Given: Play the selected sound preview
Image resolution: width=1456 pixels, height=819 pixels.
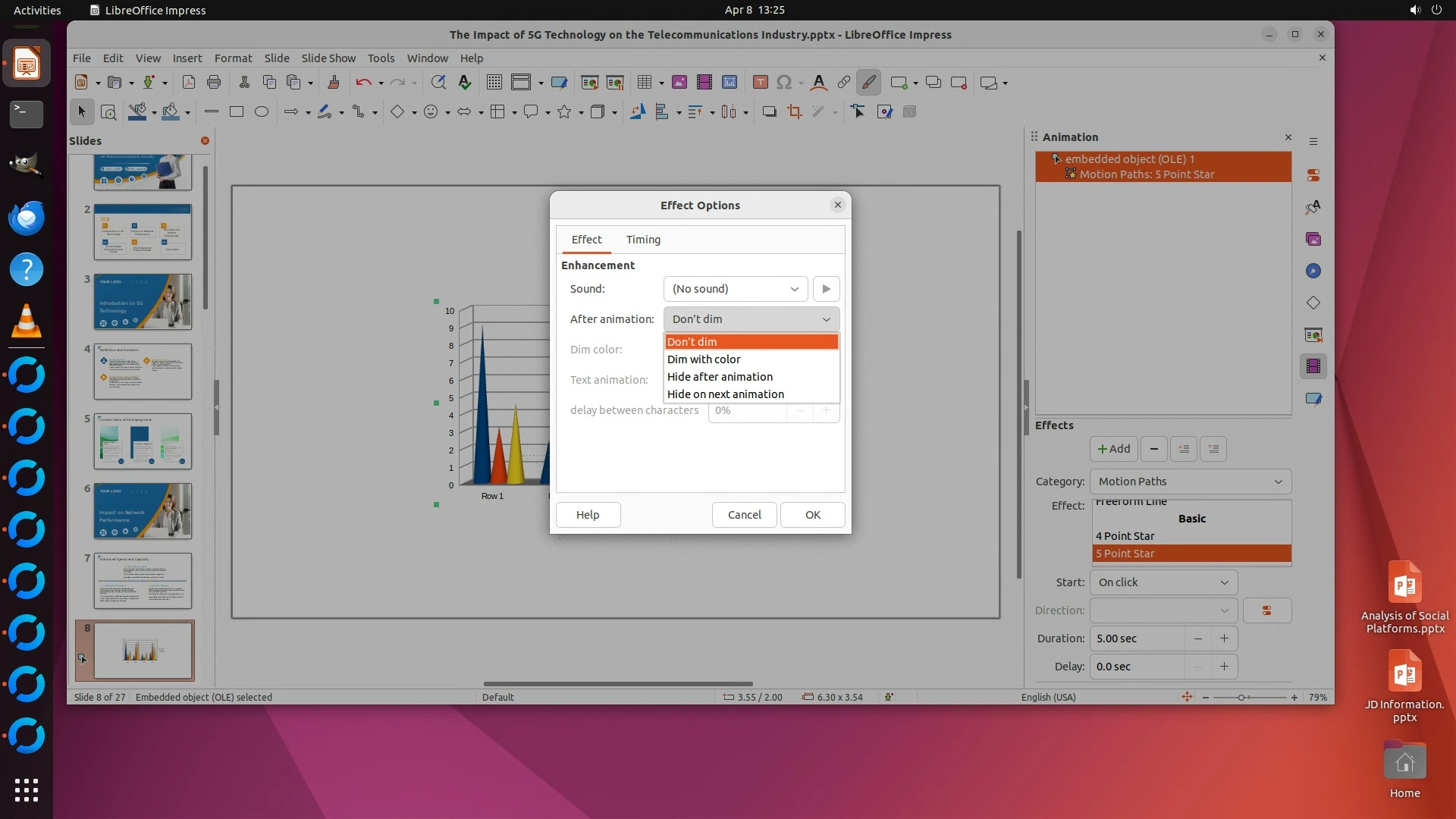Looking at the screenshot, I should click(x=826, y=289).
